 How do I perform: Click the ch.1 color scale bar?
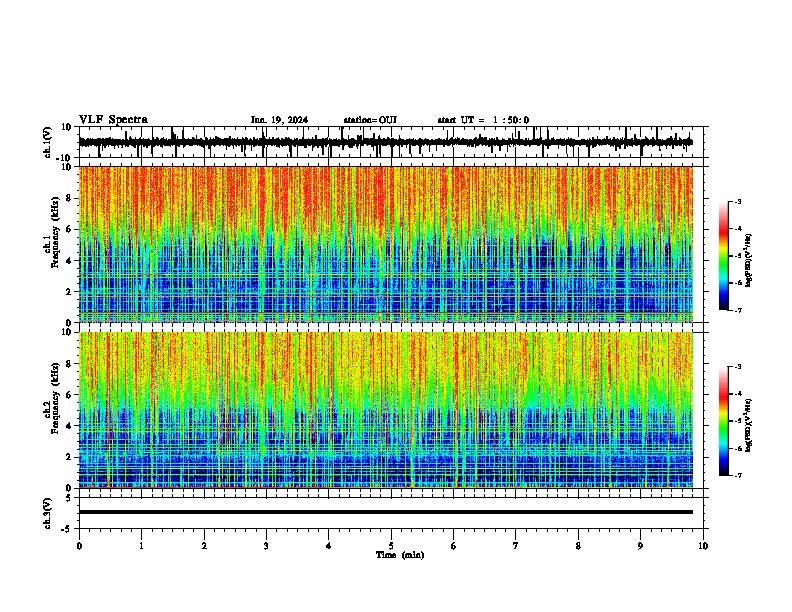(x=724, y=256)
